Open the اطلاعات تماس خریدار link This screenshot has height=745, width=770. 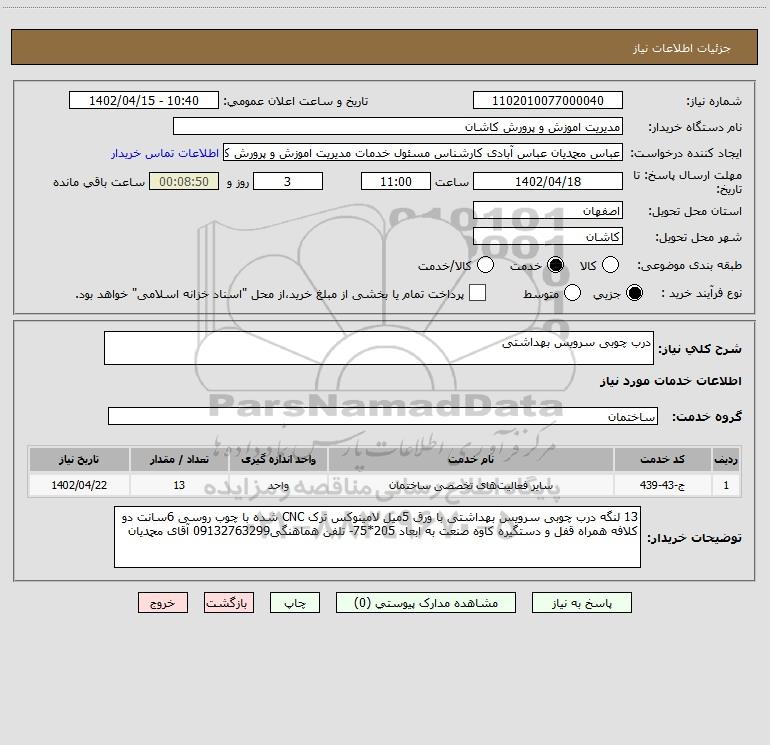(165, 153)
